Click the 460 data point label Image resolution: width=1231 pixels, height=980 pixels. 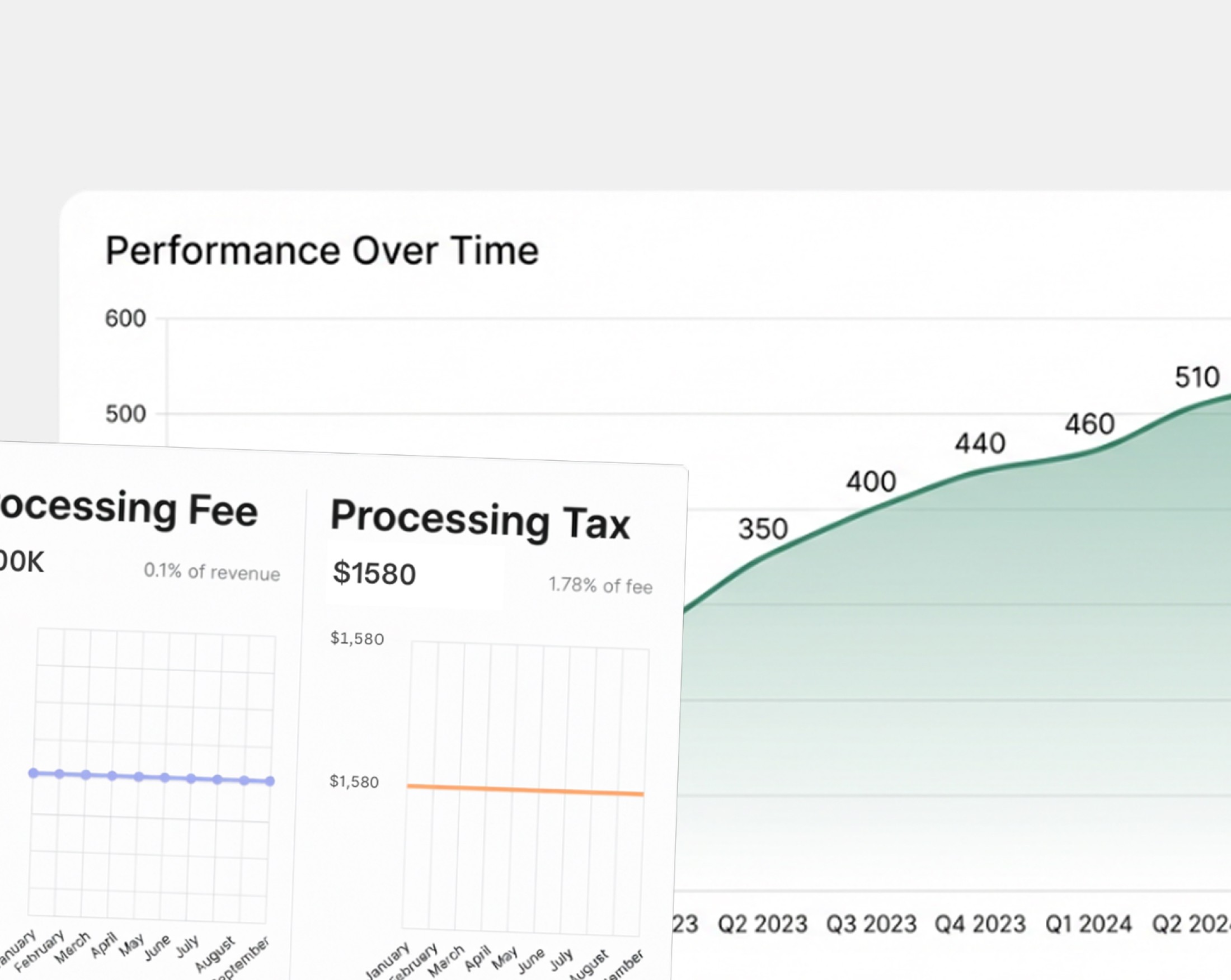pos(1089,424)
